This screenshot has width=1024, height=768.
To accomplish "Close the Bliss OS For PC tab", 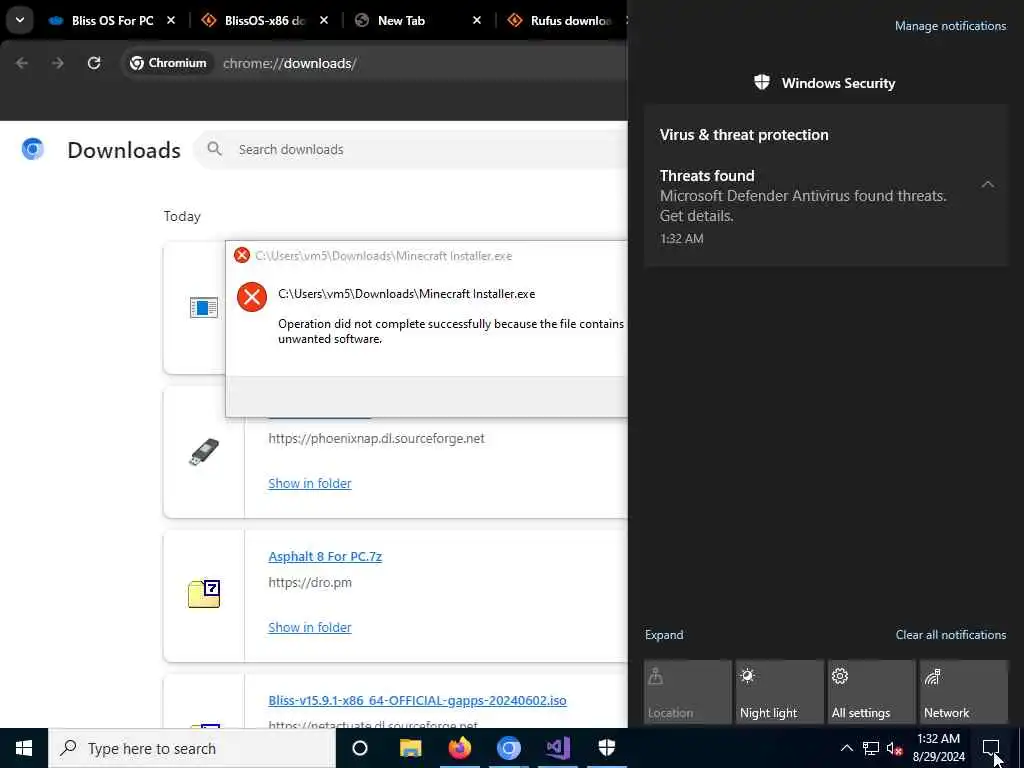I will click(171, 21).
